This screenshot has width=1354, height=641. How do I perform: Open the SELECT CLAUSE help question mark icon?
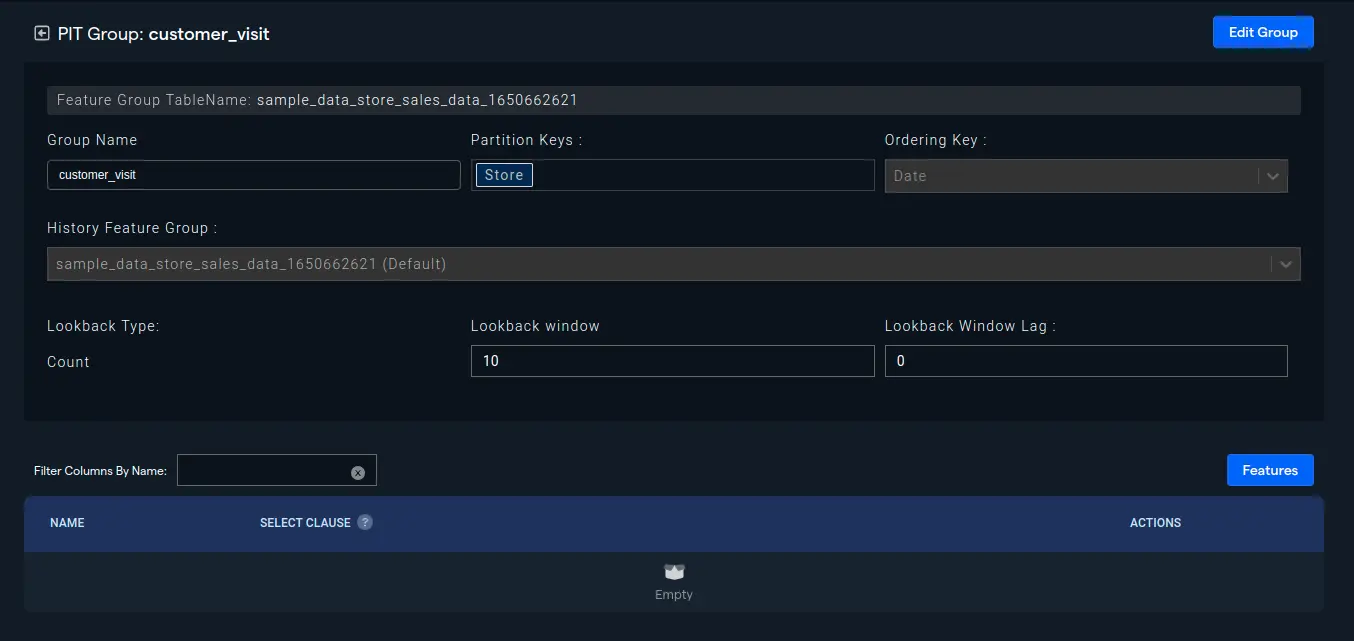[364, 522]
